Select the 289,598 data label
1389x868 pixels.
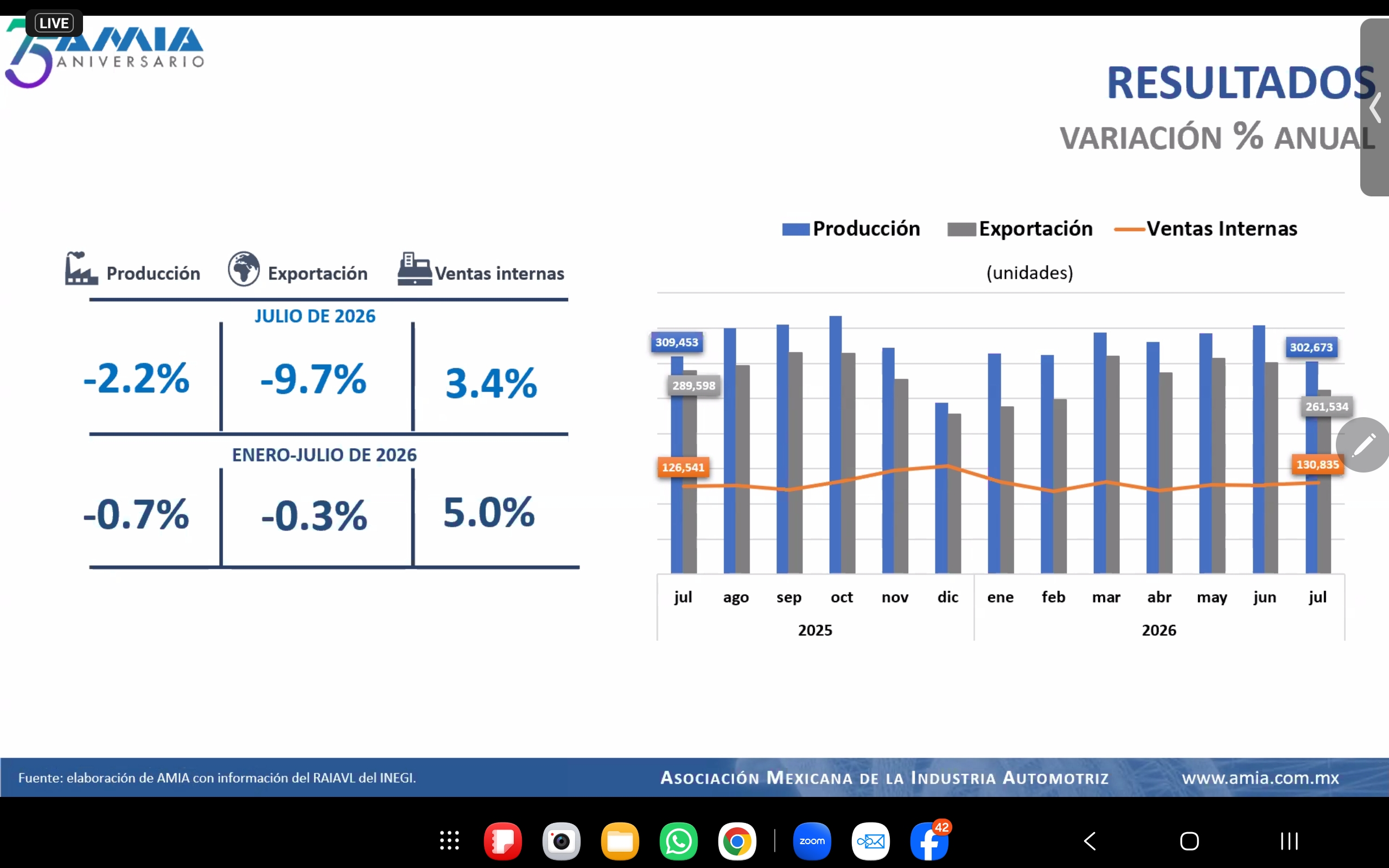tap(694, 386)
